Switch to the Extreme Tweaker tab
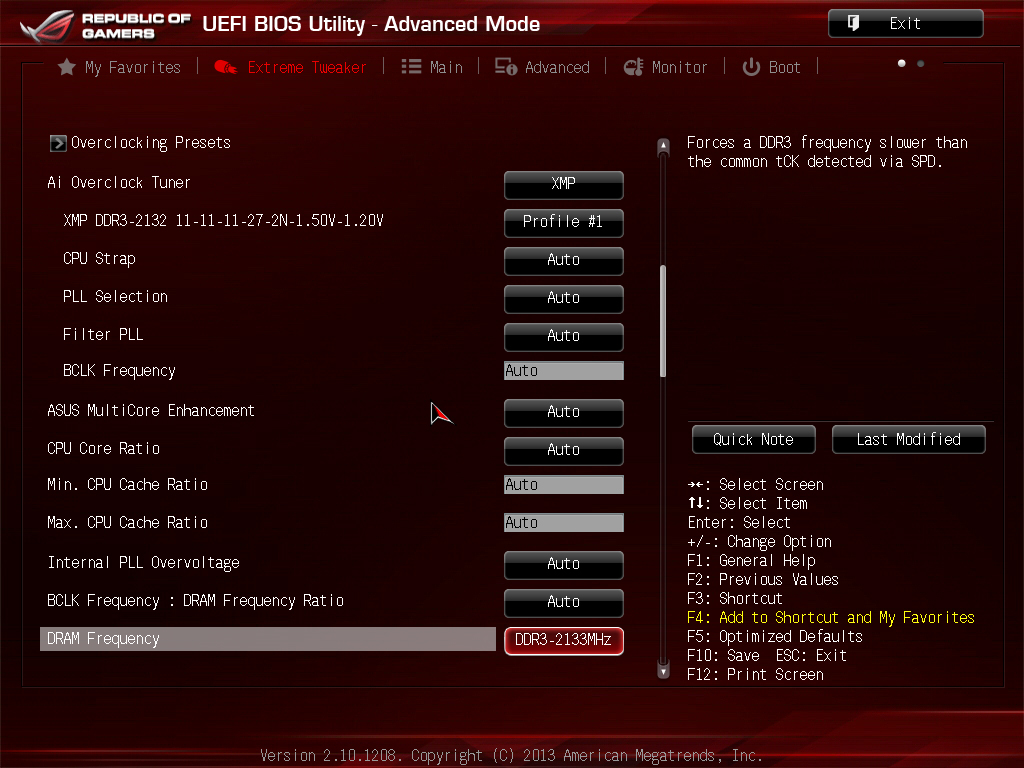The height and width of the screenshot is (768, 1024). pyautogui.click(x=291, y=67)
